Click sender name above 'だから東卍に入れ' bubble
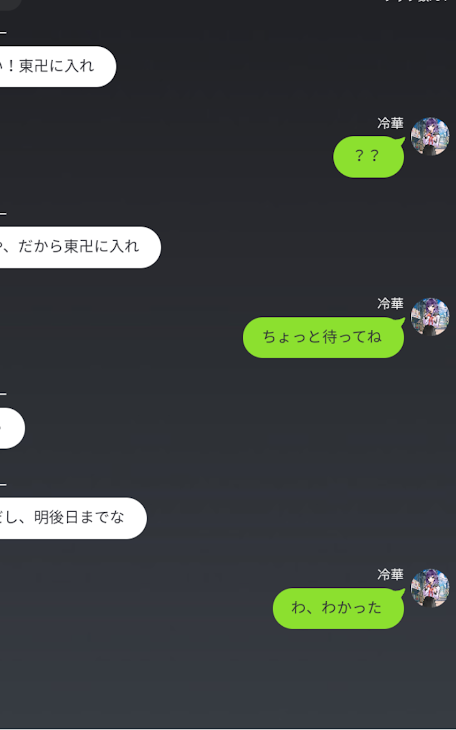 tap(3, 214)
